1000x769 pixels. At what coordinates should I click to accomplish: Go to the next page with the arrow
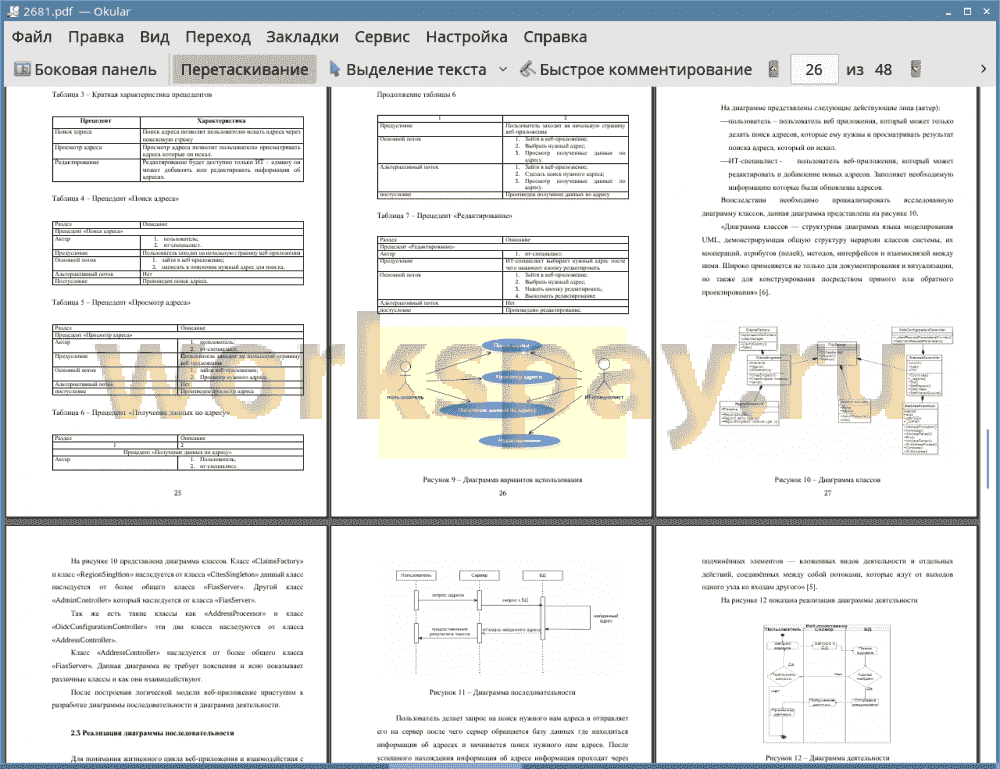(x=916, y=69)
